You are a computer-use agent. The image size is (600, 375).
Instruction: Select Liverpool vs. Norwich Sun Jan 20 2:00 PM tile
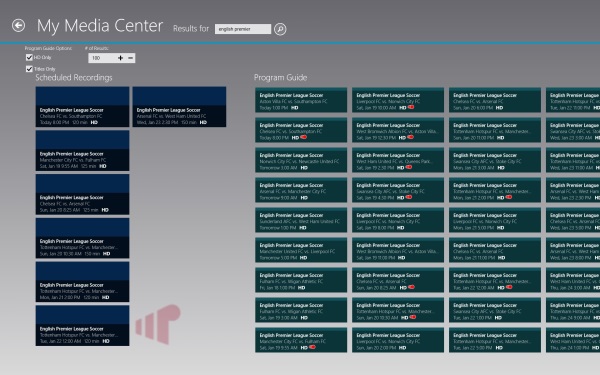[398, 340]
